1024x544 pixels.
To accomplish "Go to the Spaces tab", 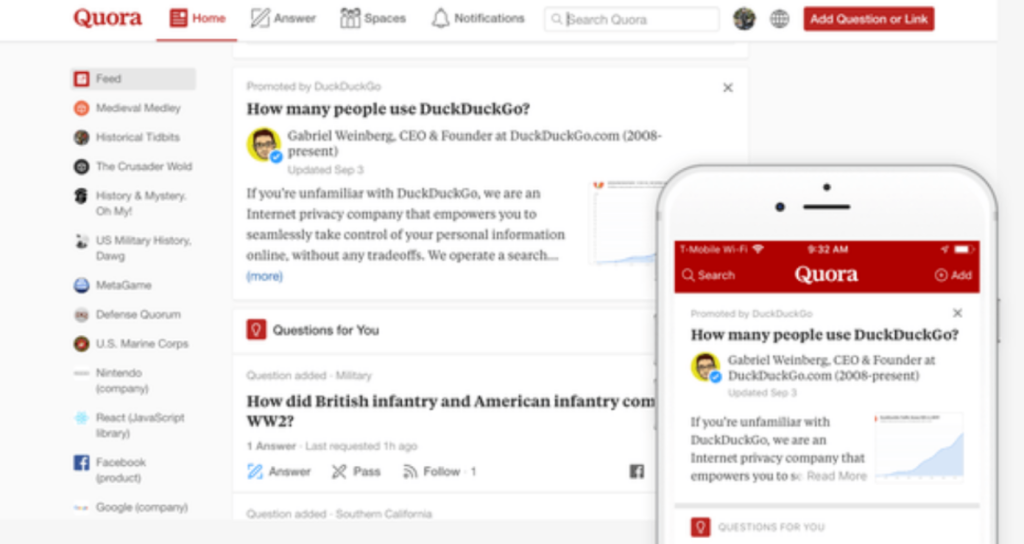I will coord(373,18).
